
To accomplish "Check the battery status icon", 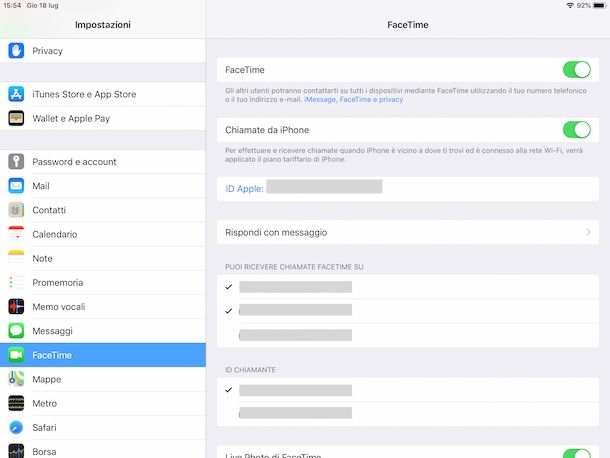I will [600, 5].
